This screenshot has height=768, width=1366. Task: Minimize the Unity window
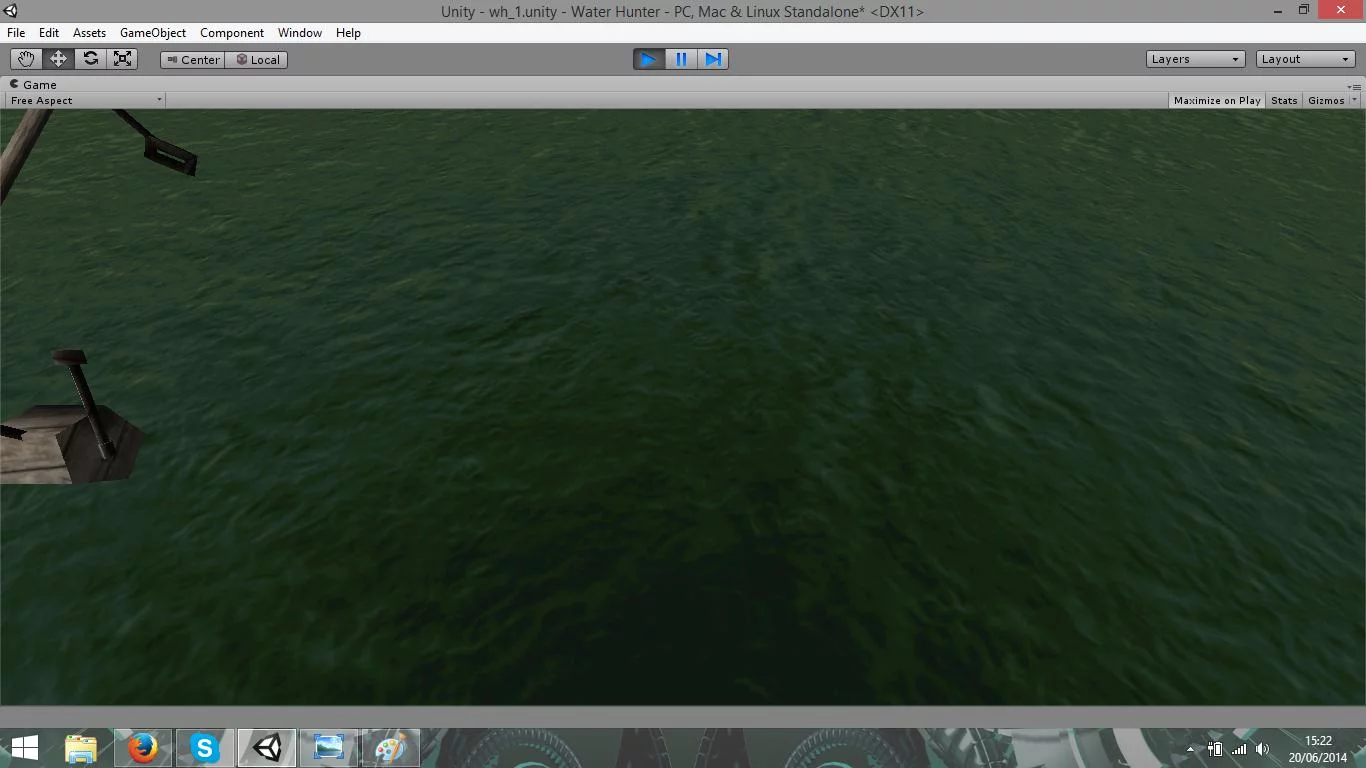click(1279, 11)
